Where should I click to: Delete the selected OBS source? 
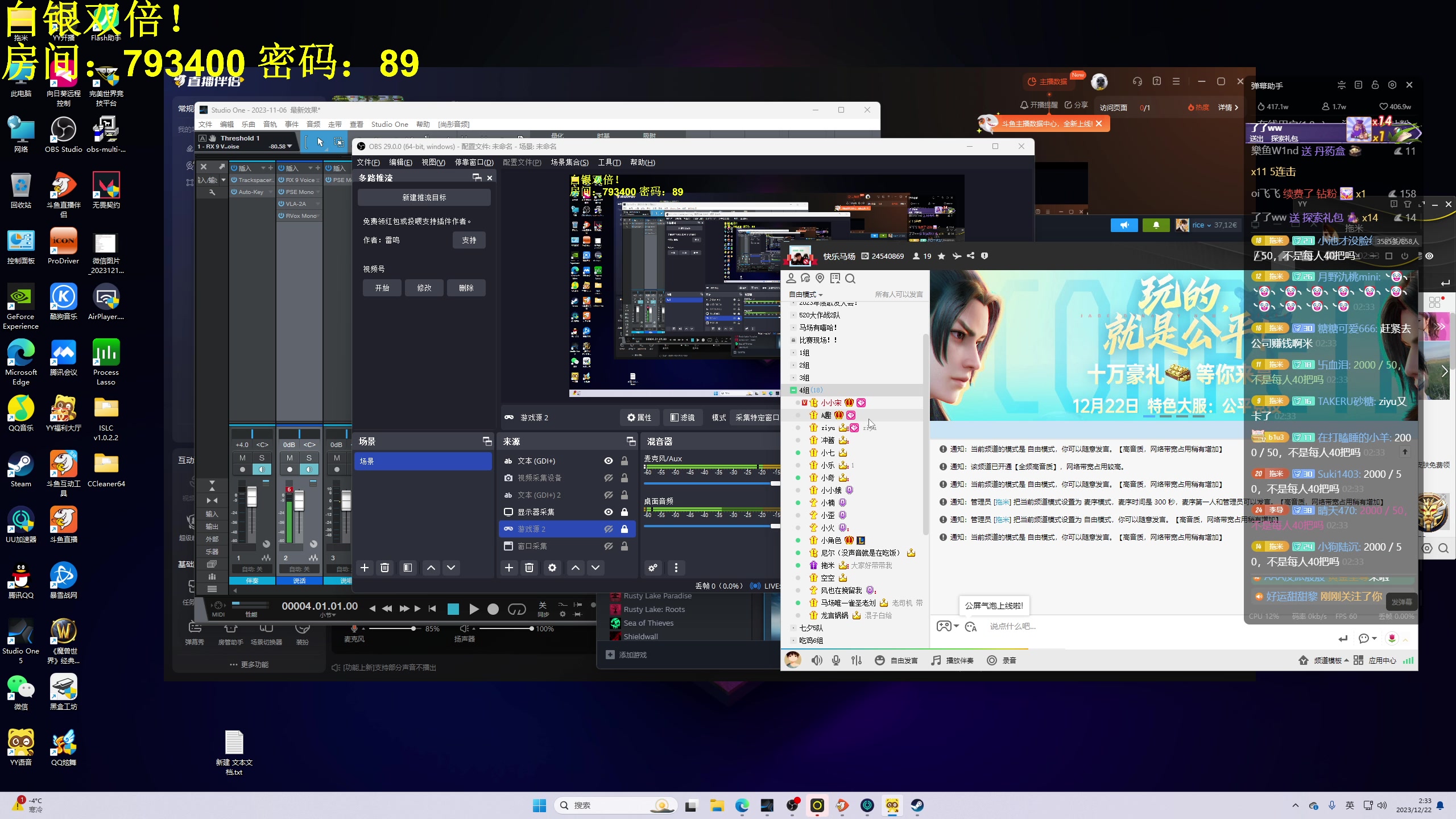click(x=530, y=568)
